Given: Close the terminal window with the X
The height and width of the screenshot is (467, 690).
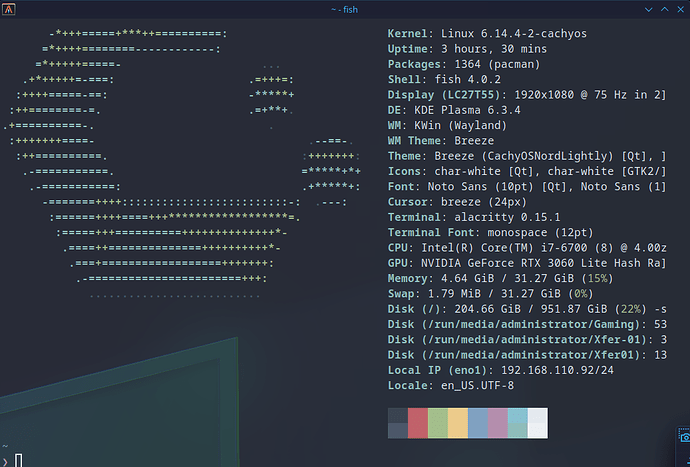Looking at the screenshot, I should pos(680,9).
